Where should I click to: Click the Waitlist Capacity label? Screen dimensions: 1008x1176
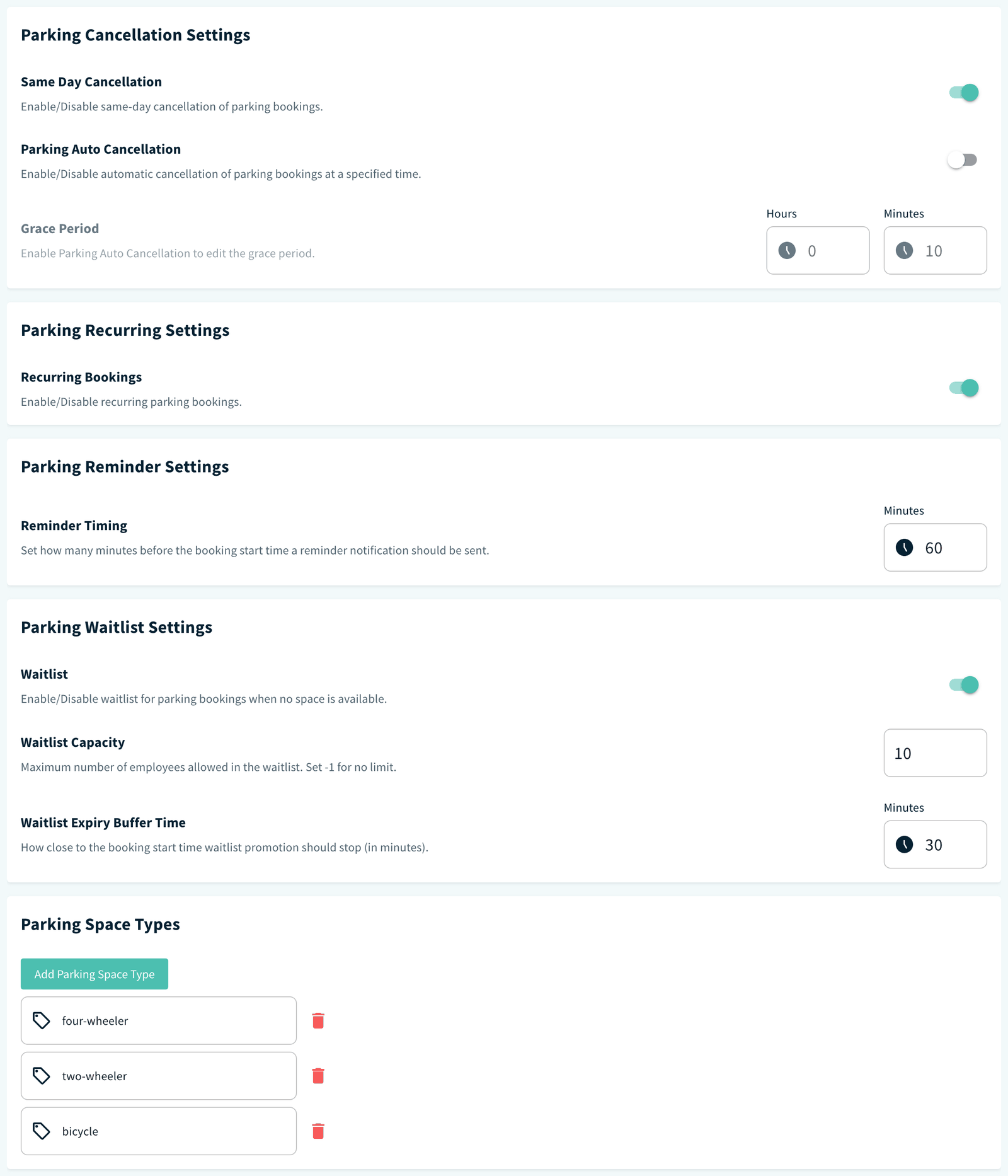click(72, 742)
